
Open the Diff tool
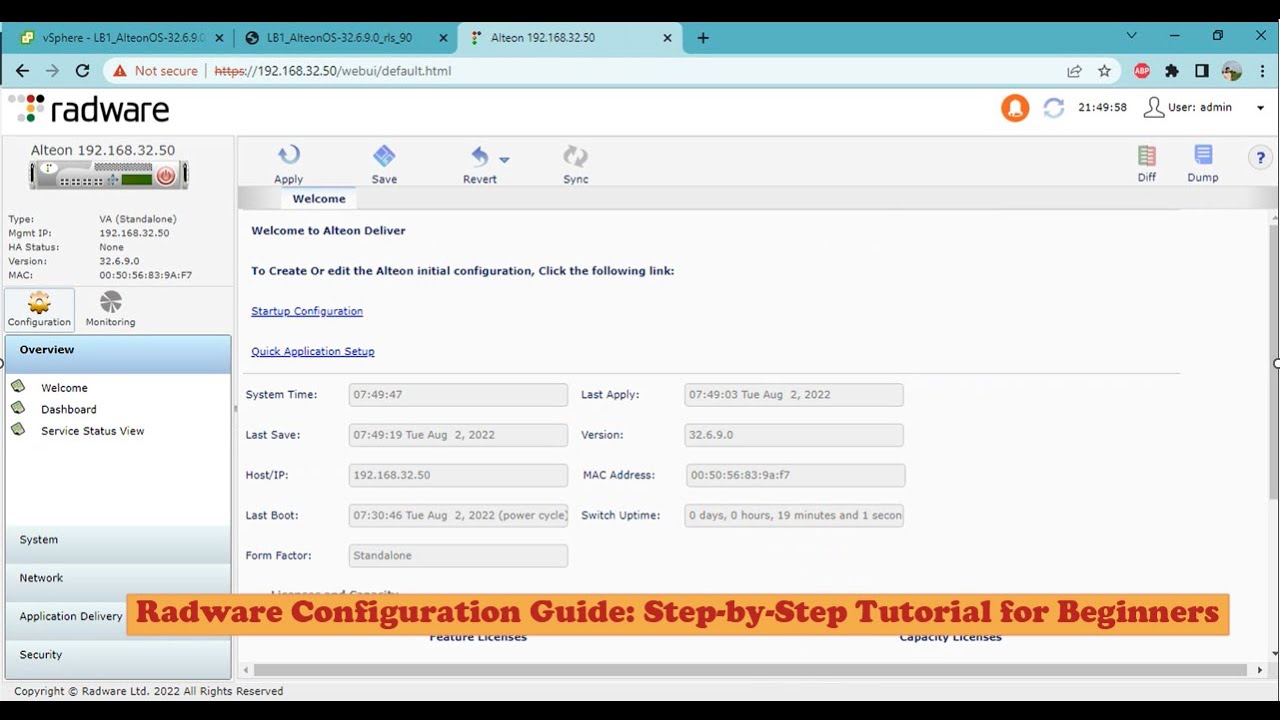pyautogui.click(x=1147, y=155)
